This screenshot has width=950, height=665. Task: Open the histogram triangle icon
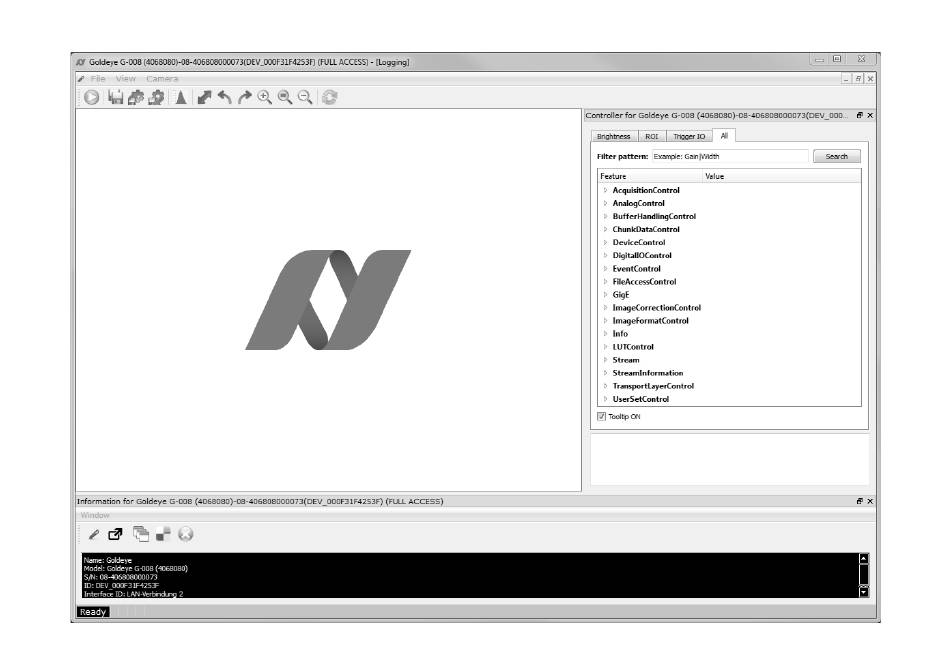[181, 97]
